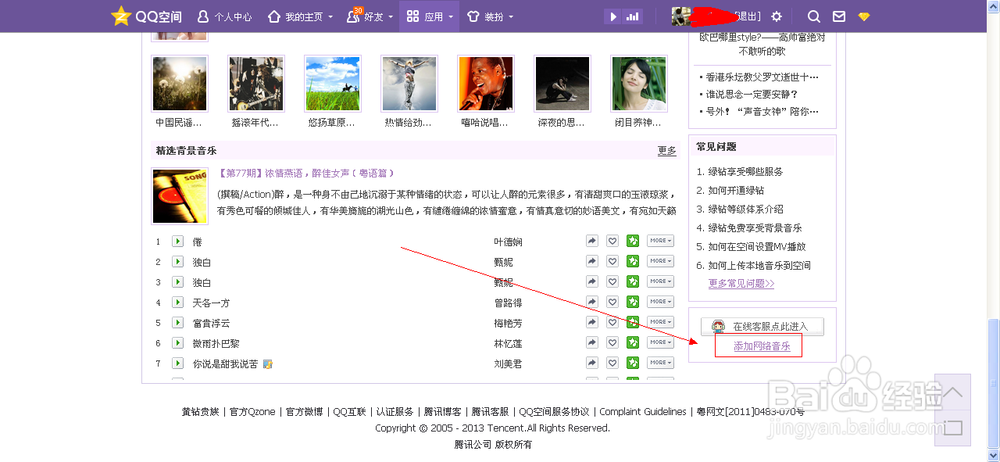
Task: Click the search magnifier icon
Action: (814, 17)
